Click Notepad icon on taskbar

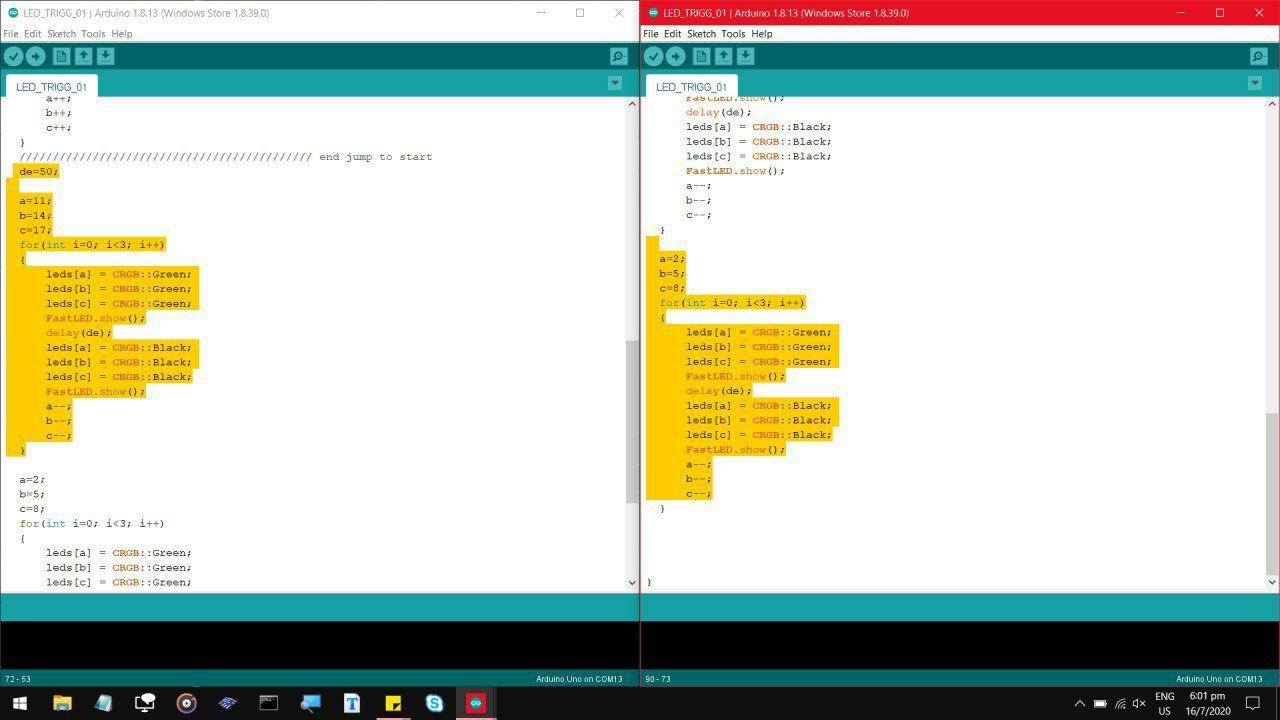pos(103,703)
